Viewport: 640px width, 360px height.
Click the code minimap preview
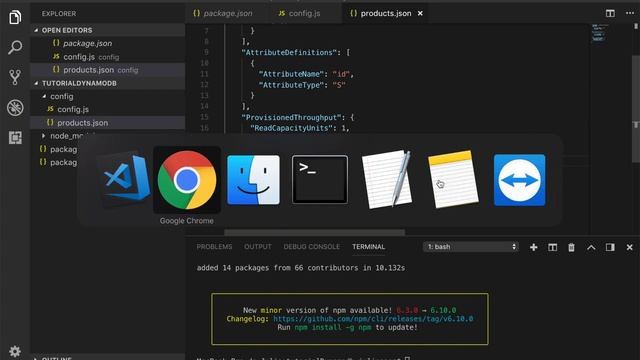click(x=599, y=33)
